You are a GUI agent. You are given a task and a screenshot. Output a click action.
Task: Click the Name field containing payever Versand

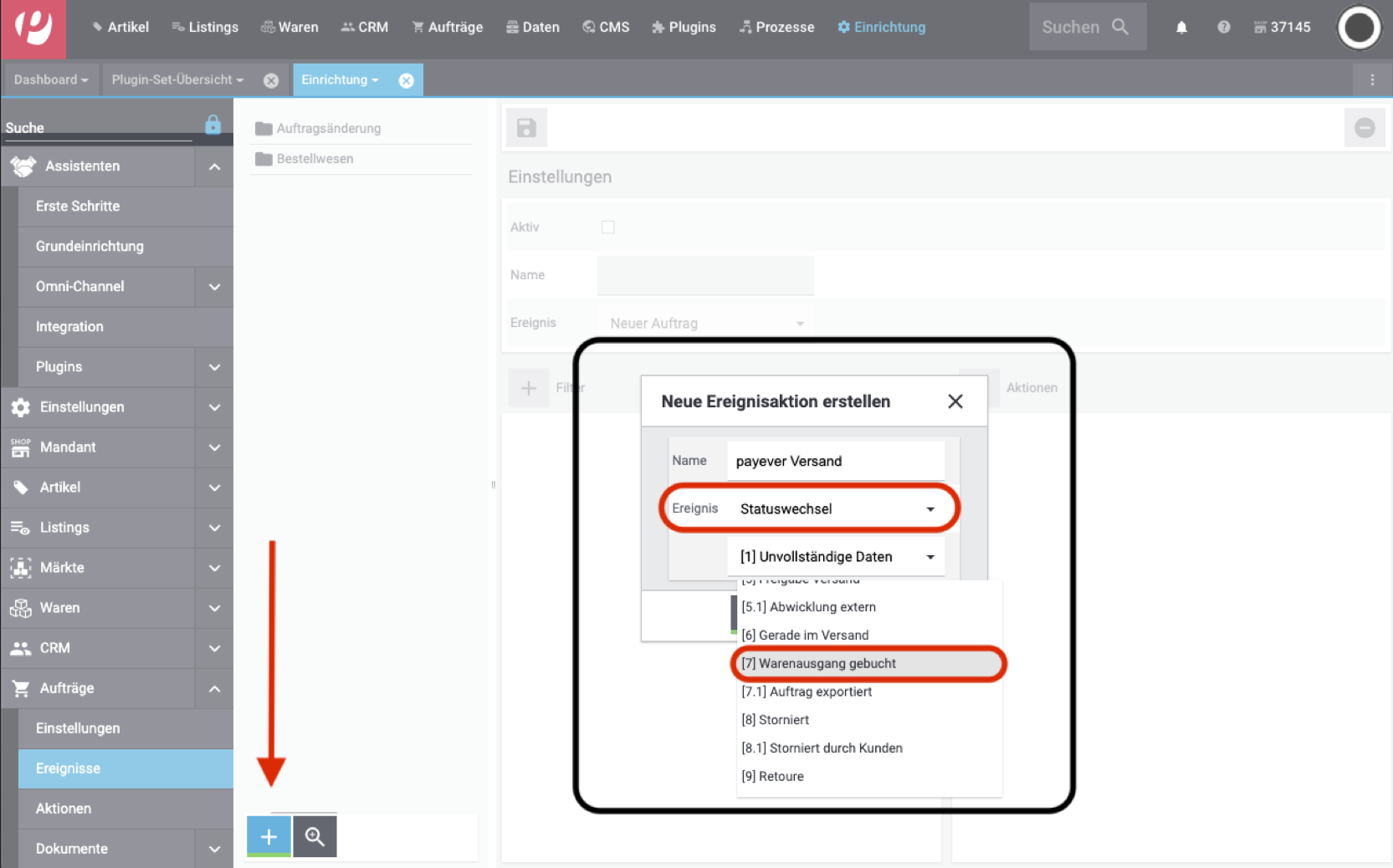pyautogui.click(x=837, y=461)
